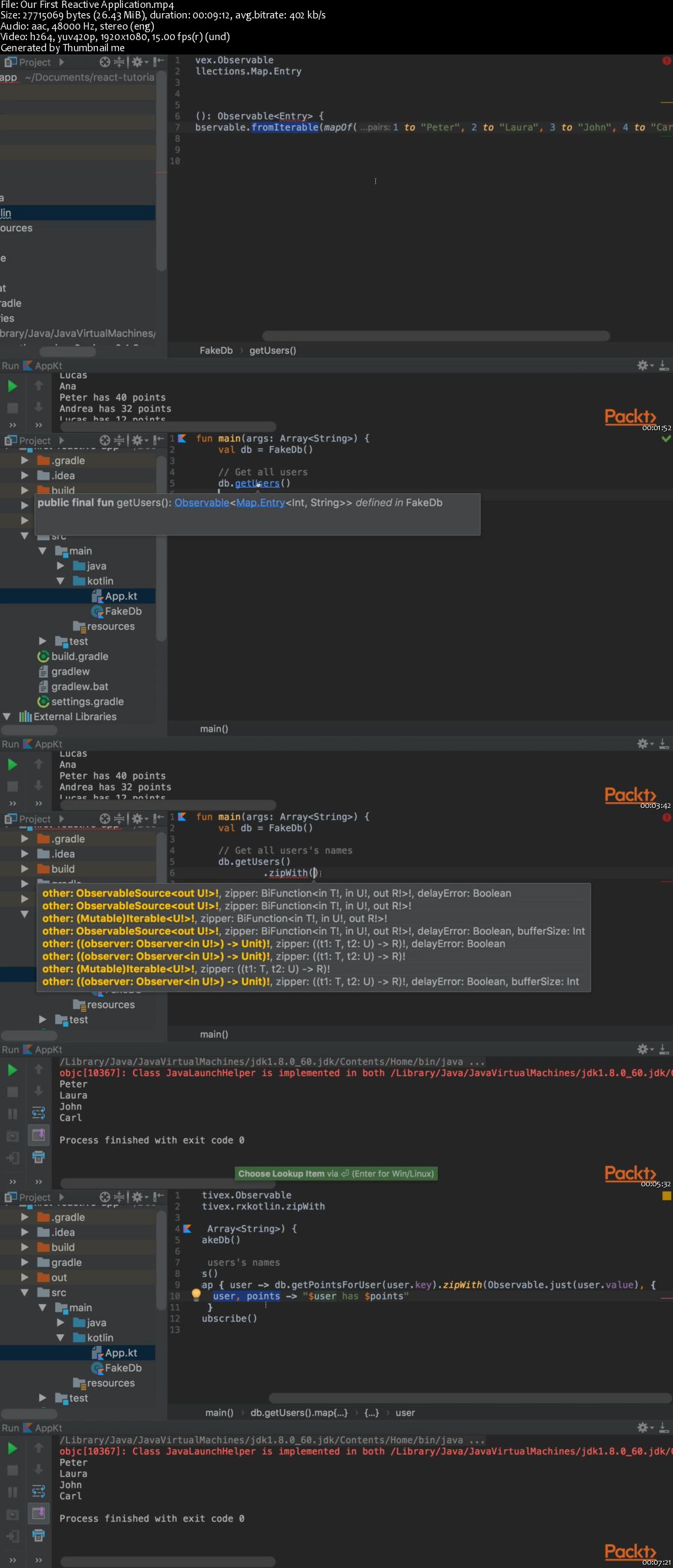This screenshot has height=1568, width=673.
Task: Click getUsers() breadcrumb in 00:01:52 frame
Action: tap(273, 350)
